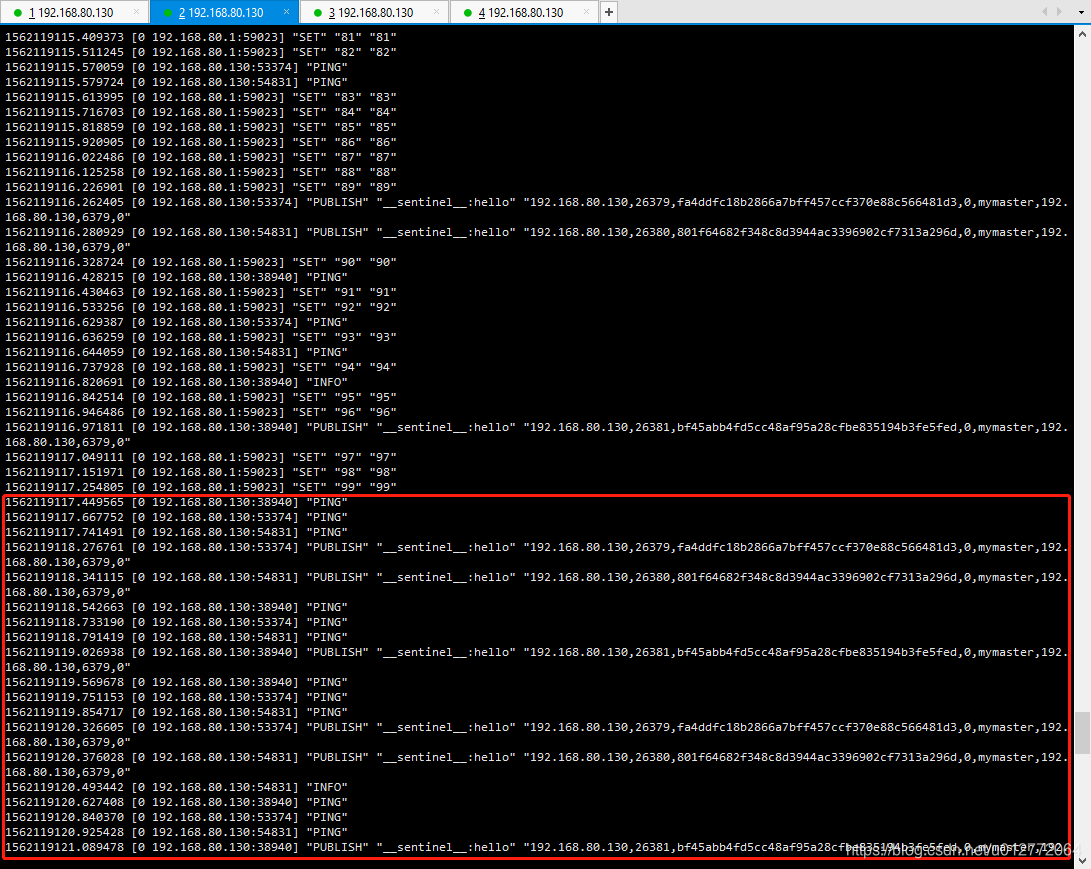Screen dimensions: 1091x869
Task: Click log line 1562119116.262405 PUBLISH sentinel hello
Action: 536,209
